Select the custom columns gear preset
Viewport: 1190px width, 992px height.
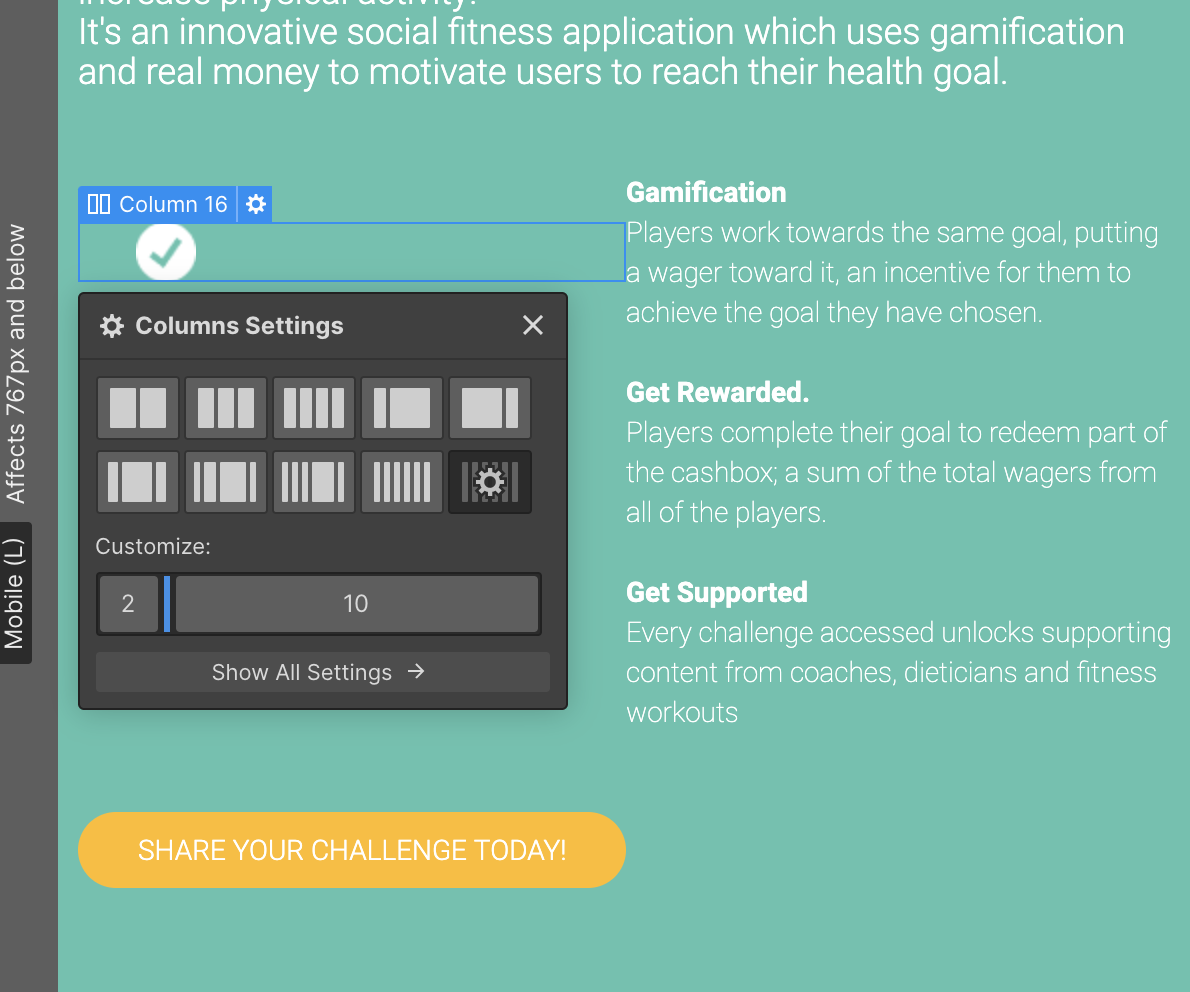(490, 482)
